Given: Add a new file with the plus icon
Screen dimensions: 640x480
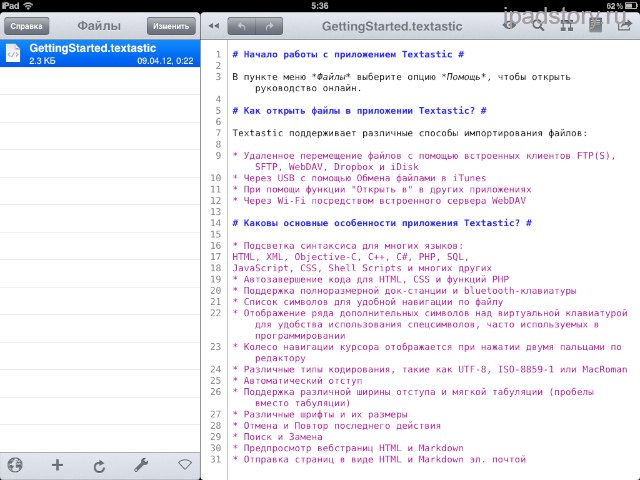Looking at the screenshot, I should [58, 465].
